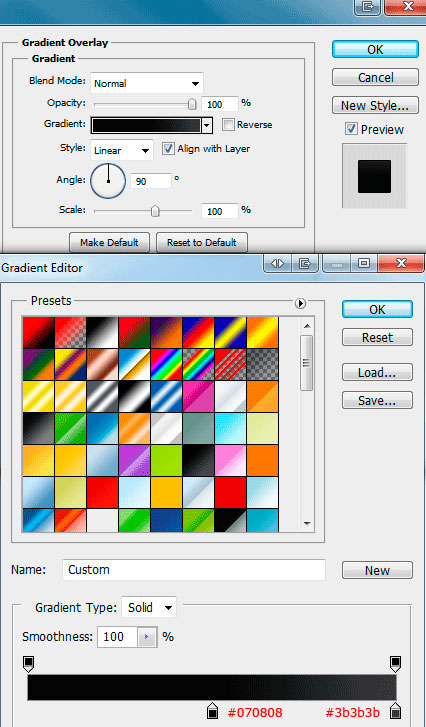Screen dimensions: 426x727
Task: Click the Gradient Editor title bar arrows icon
Action: point(277,263)
